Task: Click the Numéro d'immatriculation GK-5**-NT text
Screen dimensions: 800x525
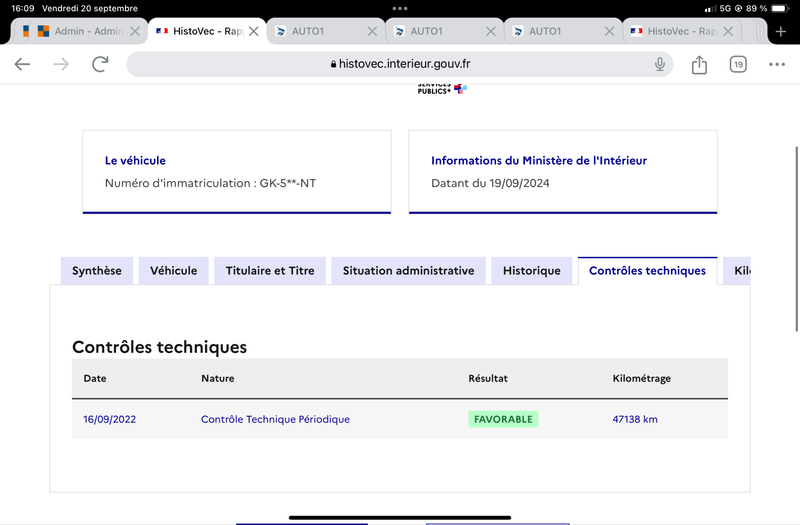Action: point(210,183)
